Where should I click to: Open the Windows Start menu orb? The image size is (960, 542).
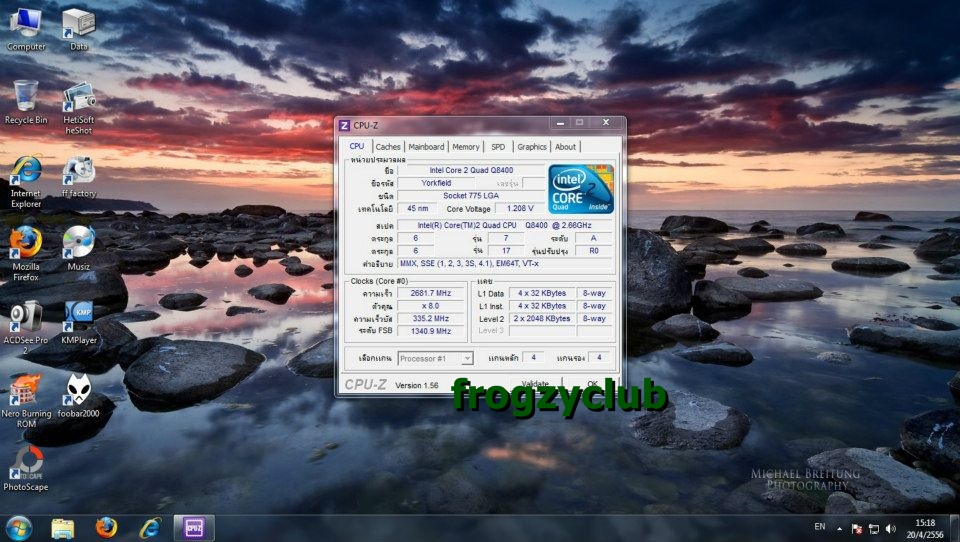pos(18,528)
